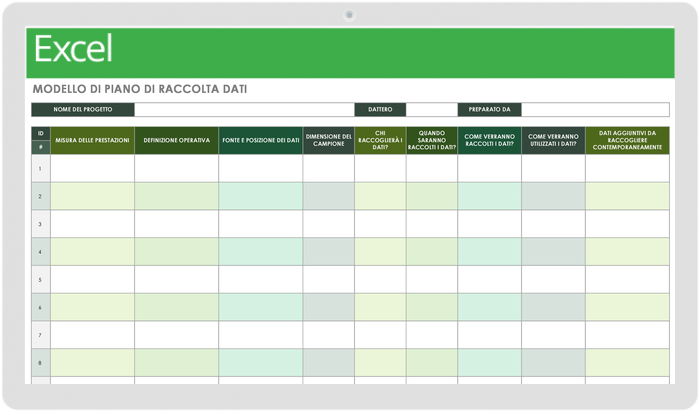The image size is (700, 412).
Task: Select the 'DATI AGGIUNTIVI DA RACCOGLIERE CONTEMPORANEAMENTE' header
Action: point(627,140)
